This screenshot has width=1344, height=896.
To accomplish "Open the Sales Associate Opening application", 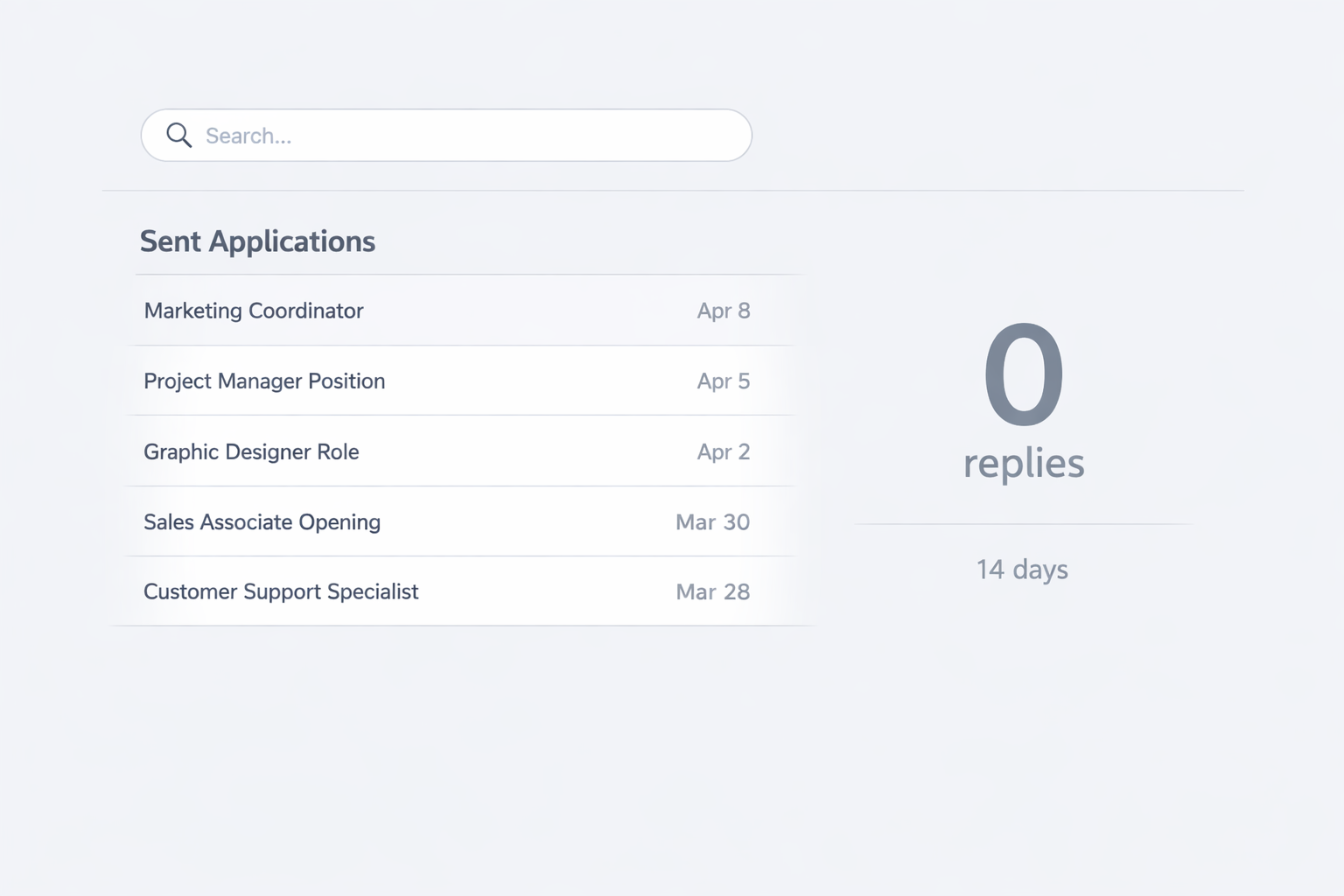I will click(x=262, y=521).
